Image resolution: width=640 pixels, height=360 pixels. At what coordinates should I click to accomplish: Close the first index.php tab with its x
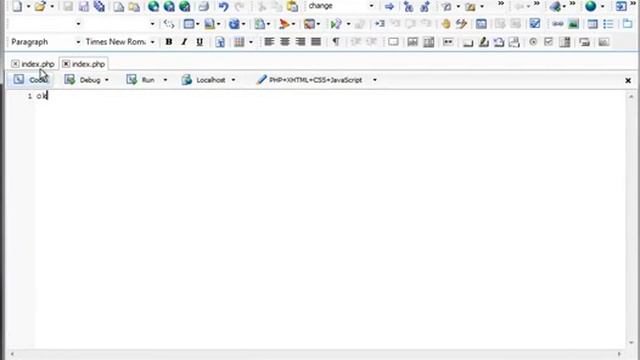pyautogui.click(x=15, y=64)
